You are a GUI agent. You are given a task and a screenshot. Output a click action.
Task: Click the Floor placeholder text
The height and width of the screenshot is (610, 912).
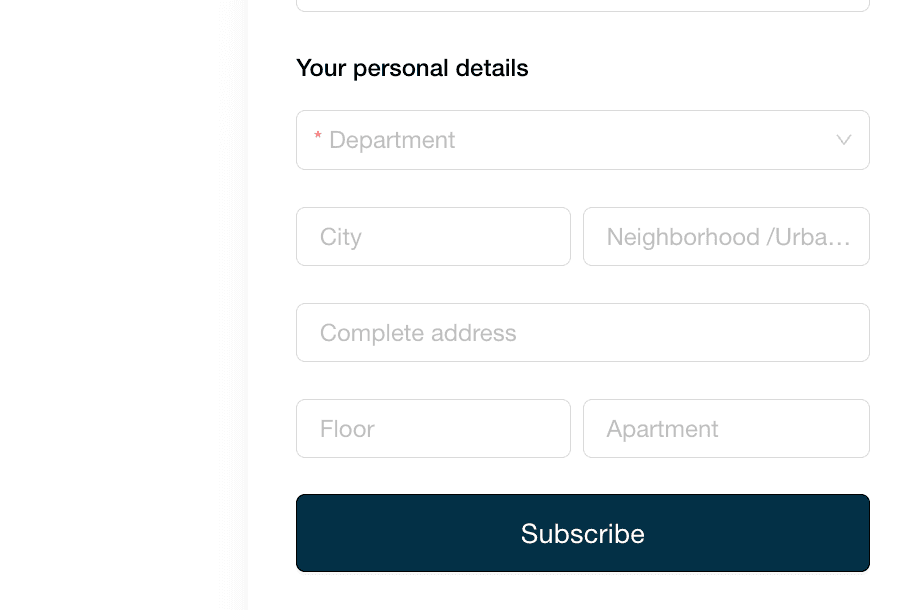tap(347, 428)
